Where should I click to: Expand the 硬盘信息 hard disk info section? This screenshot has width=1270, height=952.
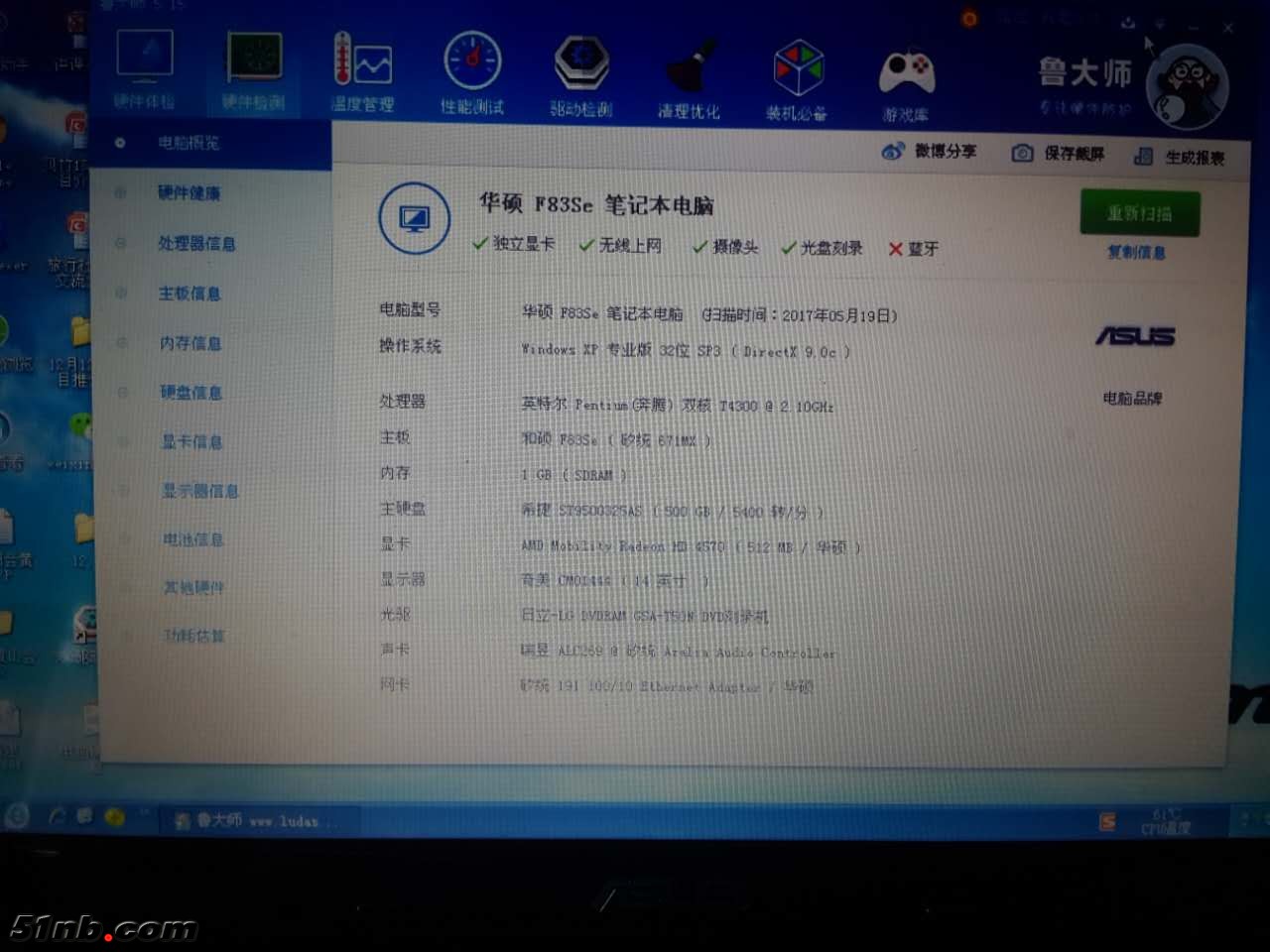point(190,392)
